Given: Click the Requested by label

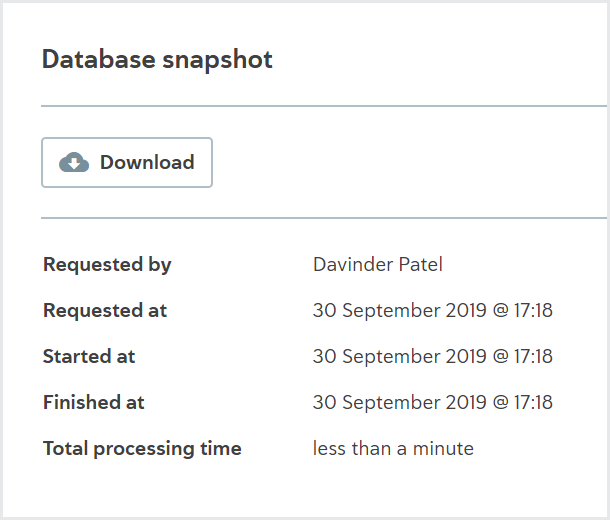Looking at the screenshot, I should (107, 265).
